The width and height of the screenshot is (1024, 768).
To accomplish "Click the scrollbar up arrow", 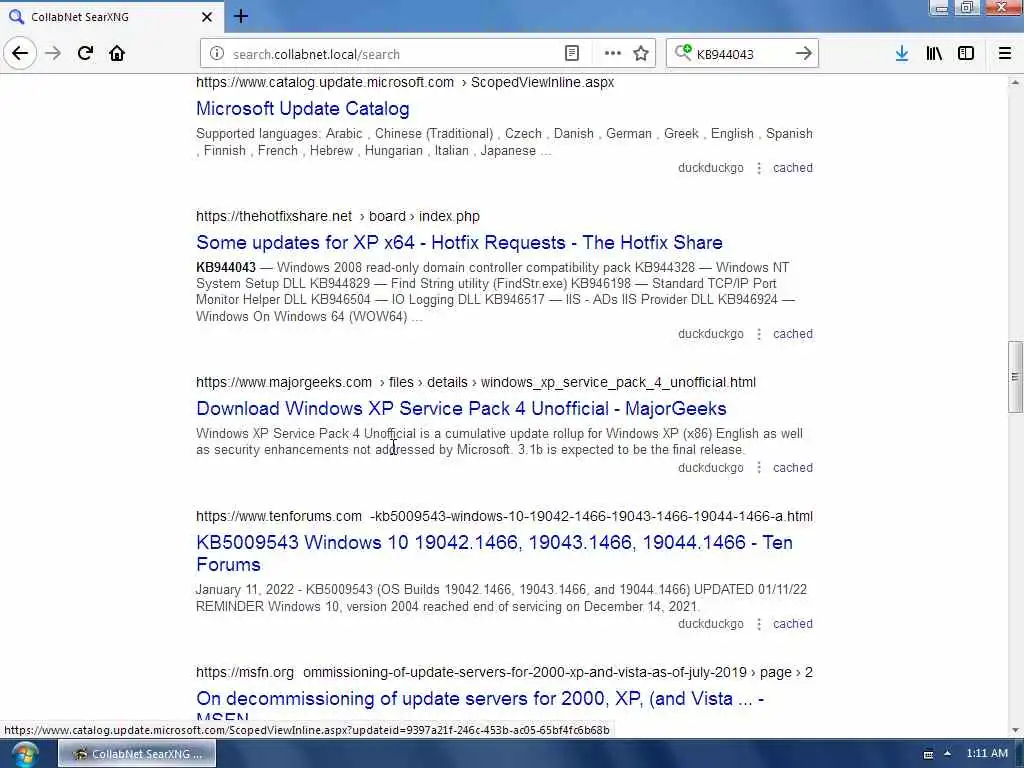I will pos(1015,82).
